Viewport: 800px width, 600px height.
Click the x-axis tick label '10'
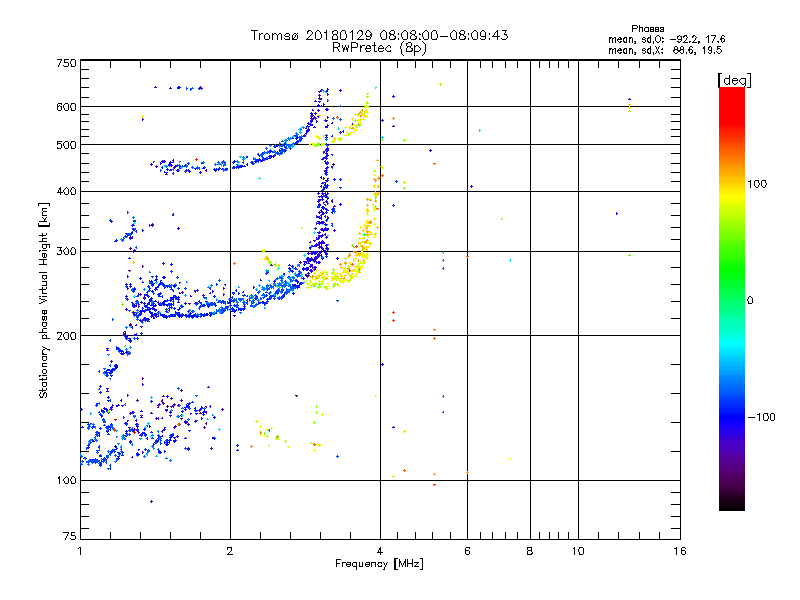(578, 551)
